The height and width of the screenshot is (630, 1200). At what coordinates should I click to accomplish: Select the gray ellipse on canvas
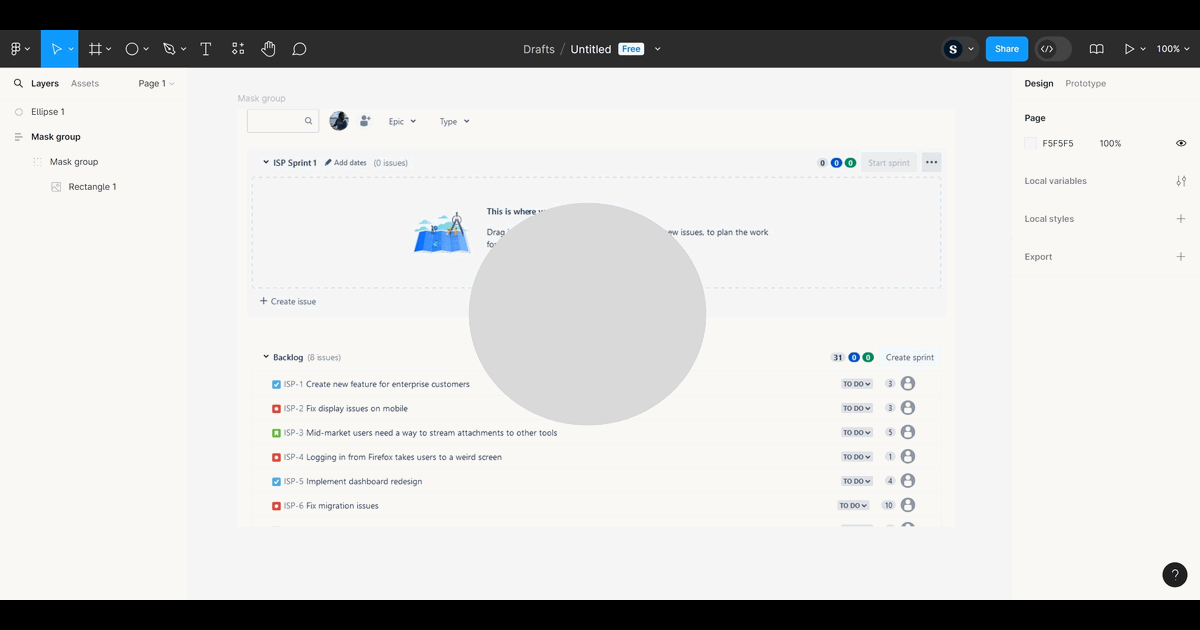[x=587, y=314]
